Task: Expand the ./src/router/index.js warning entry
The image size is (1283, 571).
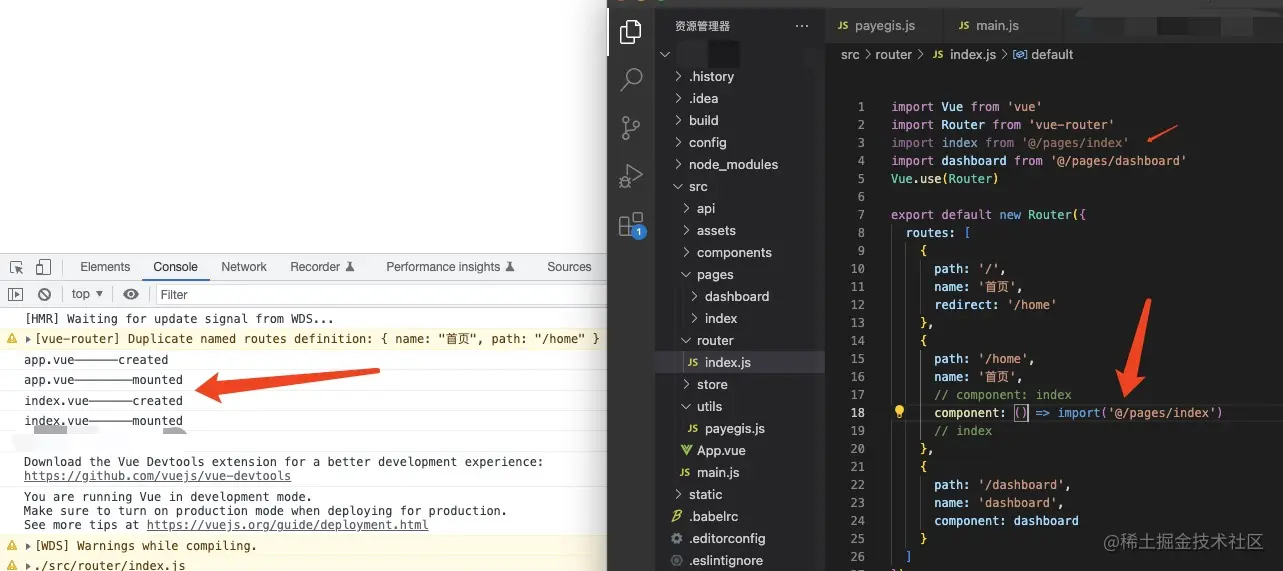Action: (x=28, y=566)
